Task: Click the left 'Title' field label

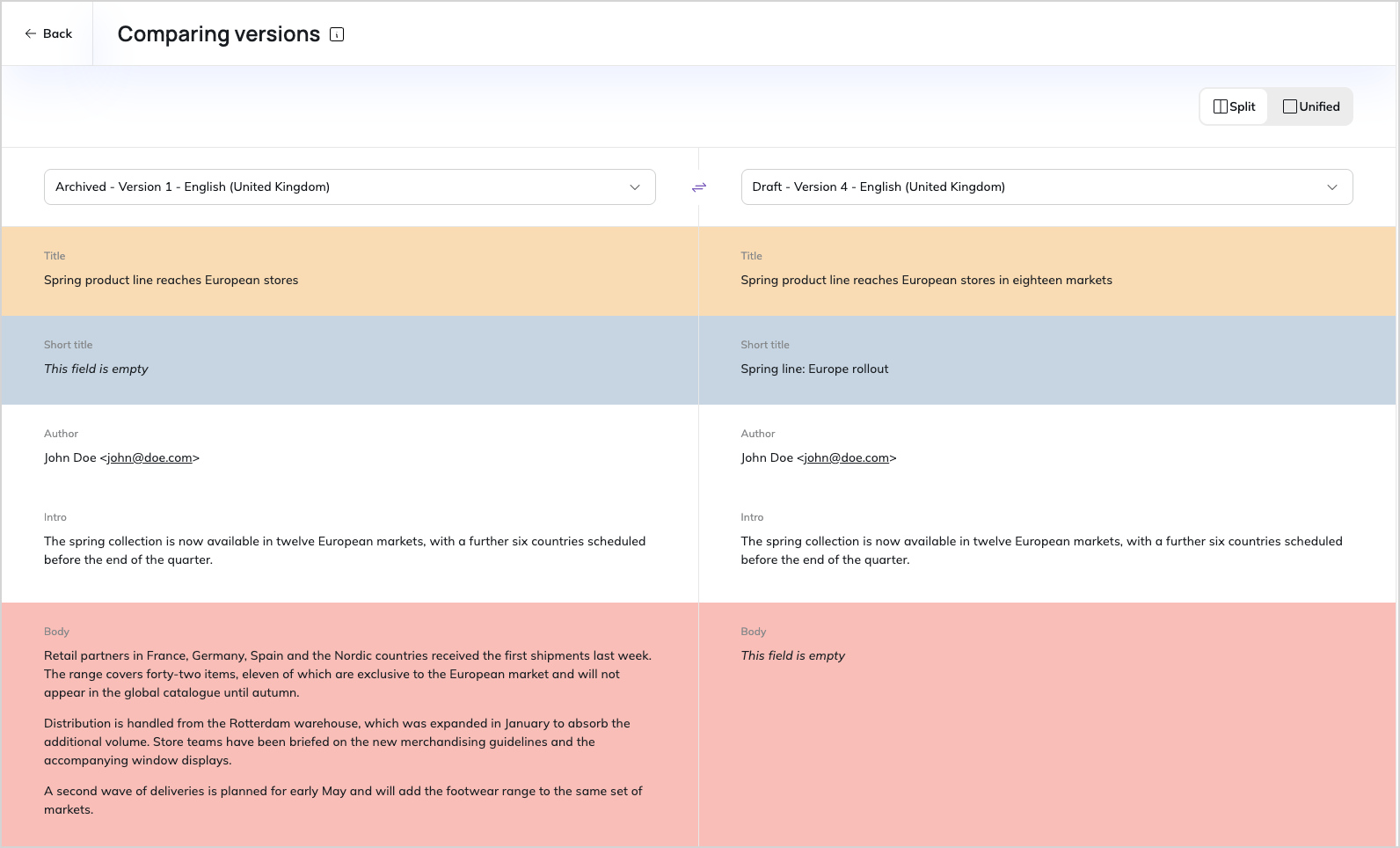Action: pos(55,256)
